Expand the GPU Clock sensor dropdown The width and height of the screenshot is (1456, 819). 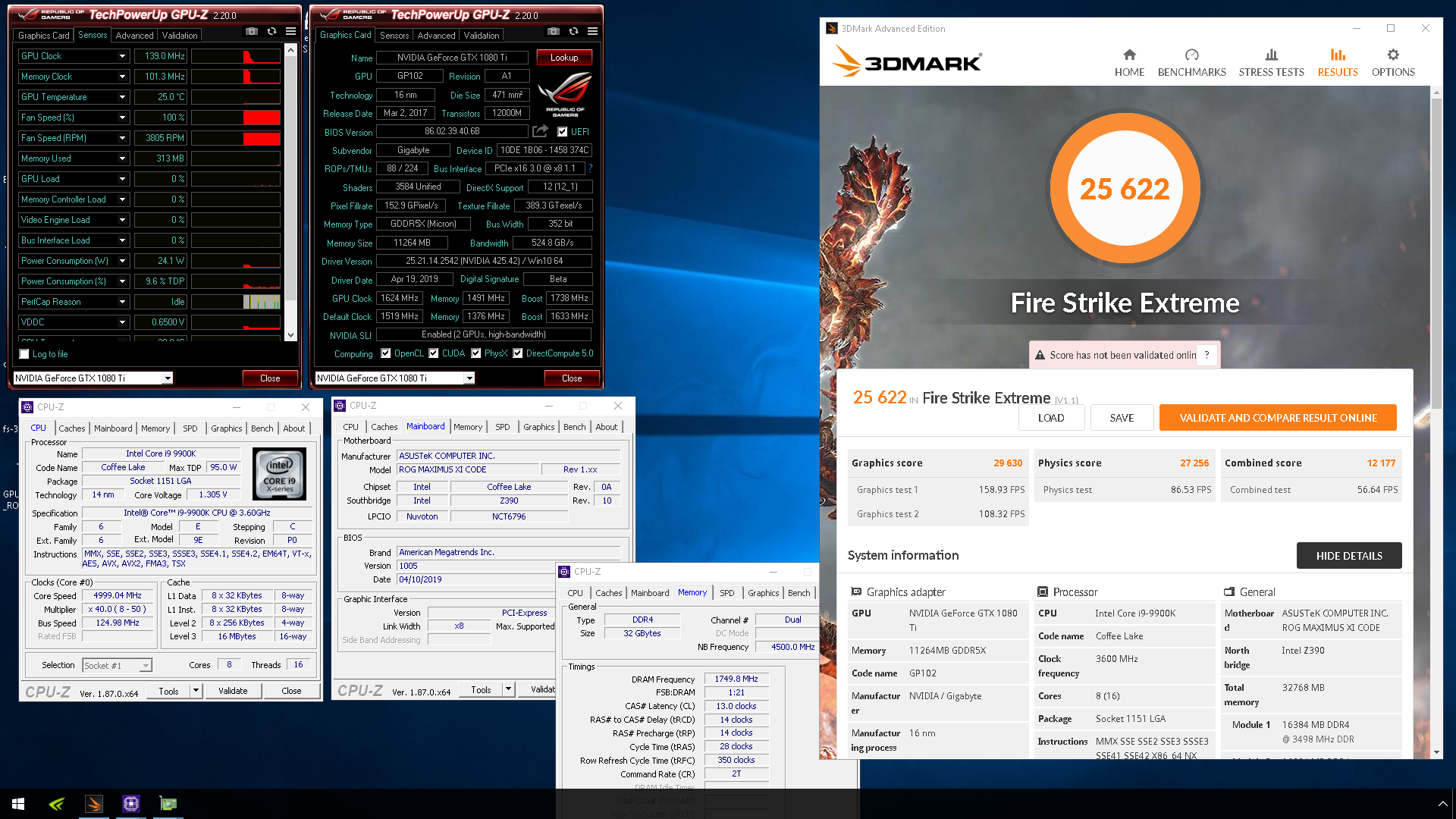click(122, 56)
